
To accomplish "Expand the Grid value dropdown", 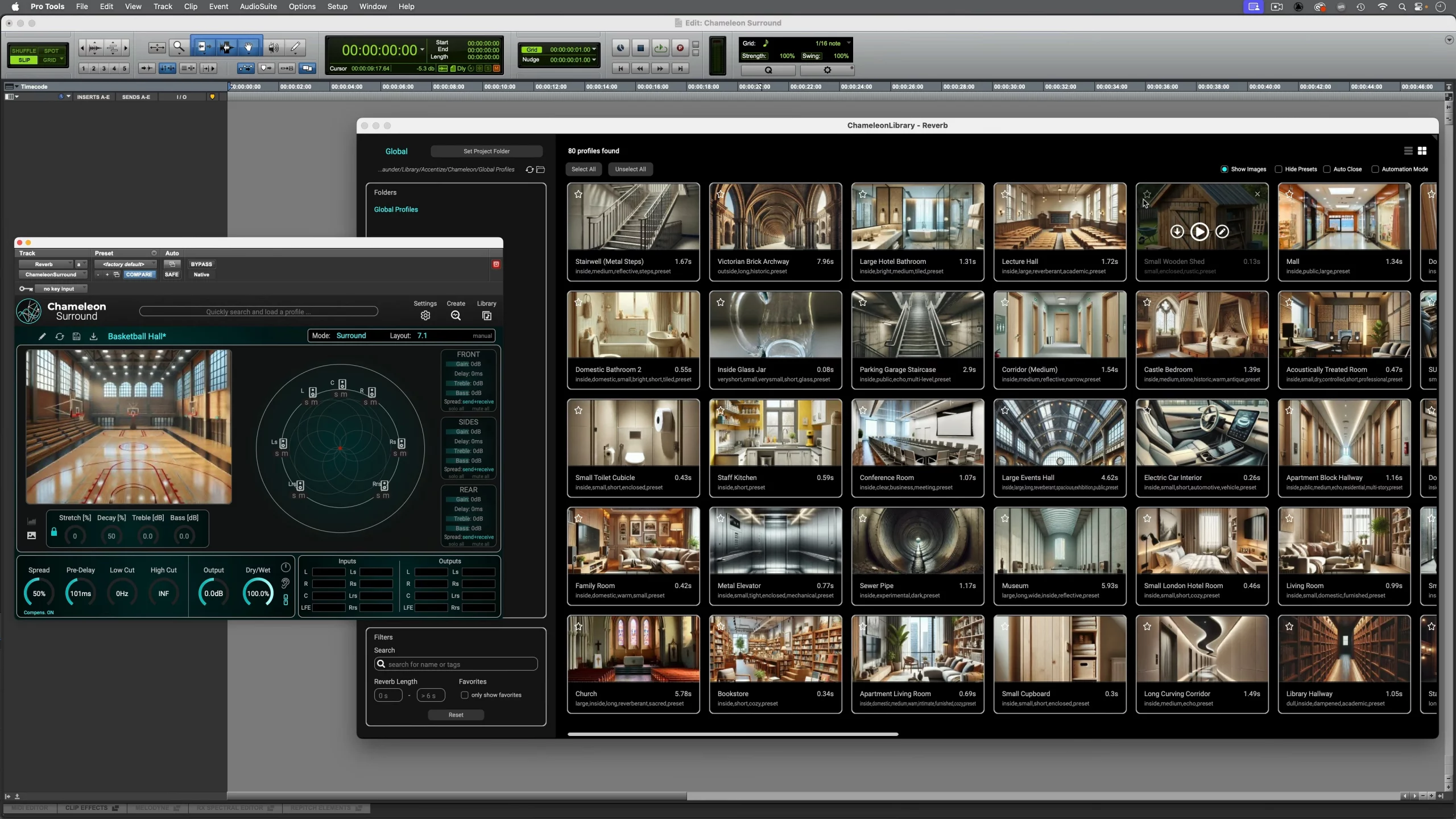I will click(594, 49).
